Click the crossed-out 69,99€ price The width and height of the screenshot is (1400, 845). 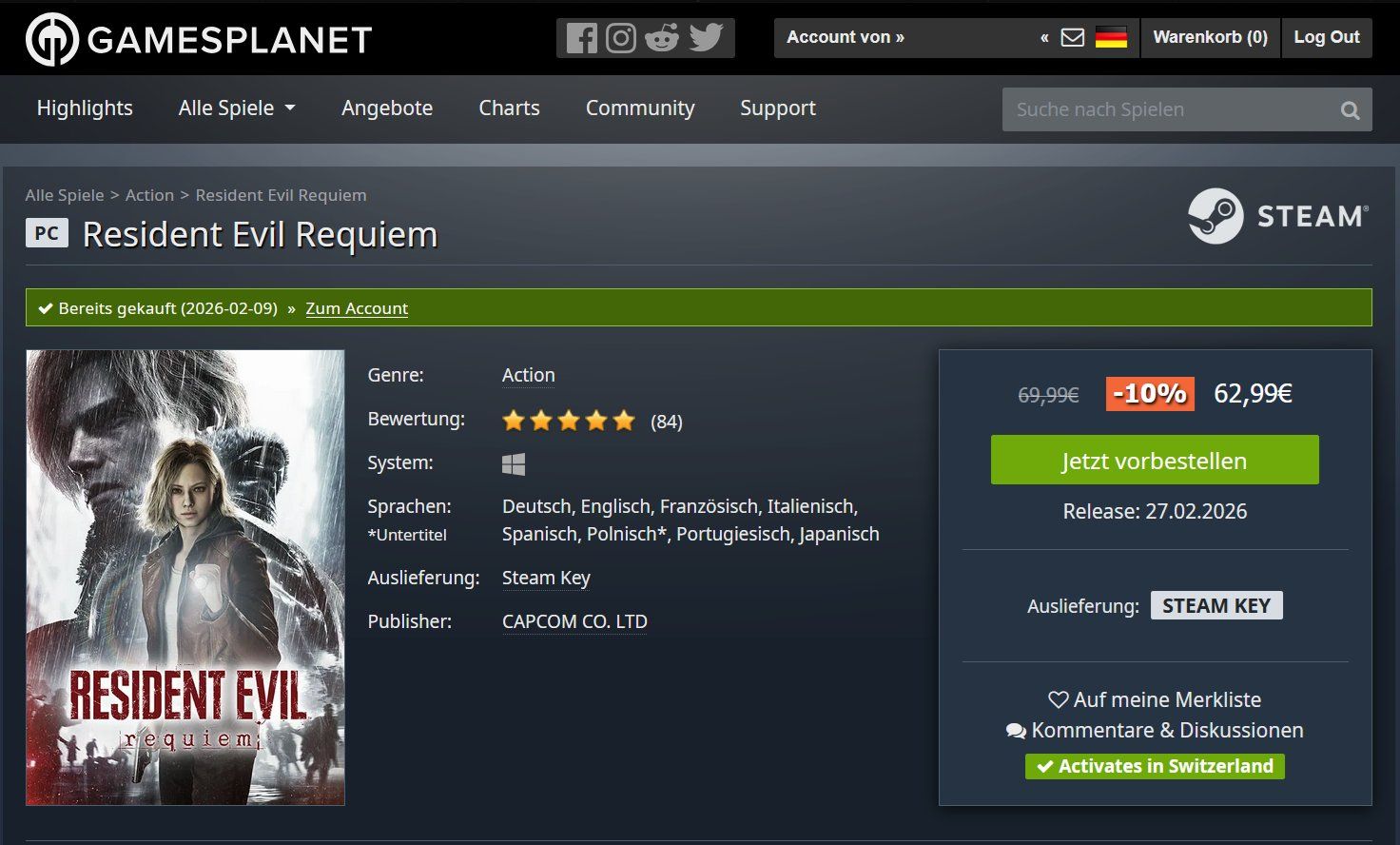point(1048,395)
